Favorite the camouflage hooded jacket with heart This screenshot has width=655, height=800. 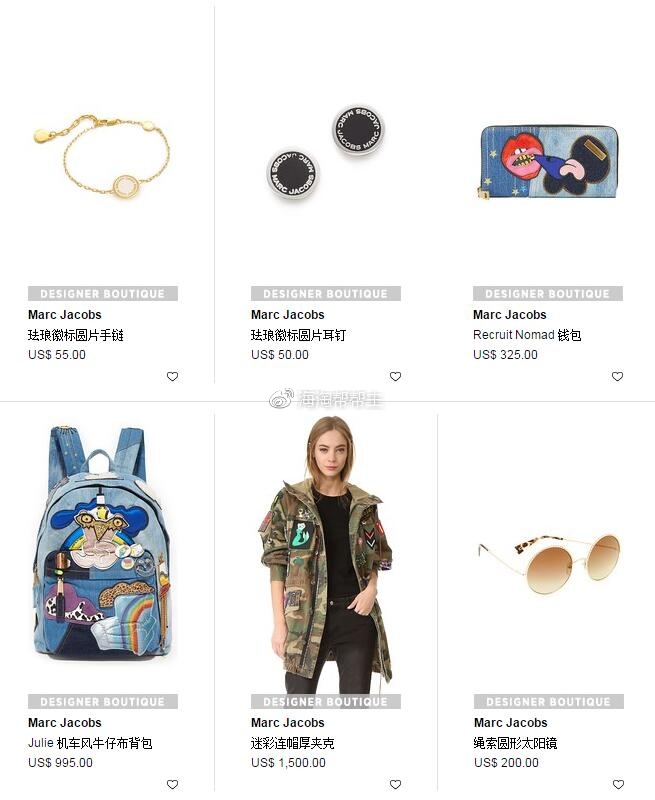(395, 784)
